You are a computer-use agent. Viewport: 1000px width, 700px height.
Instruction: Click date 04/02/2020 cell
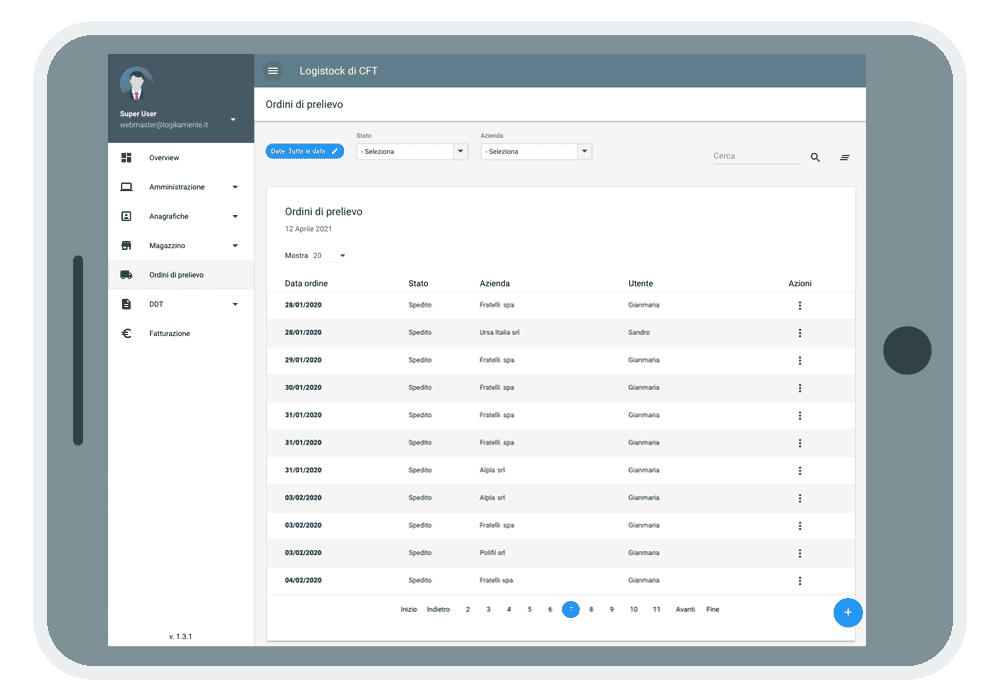(303, 580)
